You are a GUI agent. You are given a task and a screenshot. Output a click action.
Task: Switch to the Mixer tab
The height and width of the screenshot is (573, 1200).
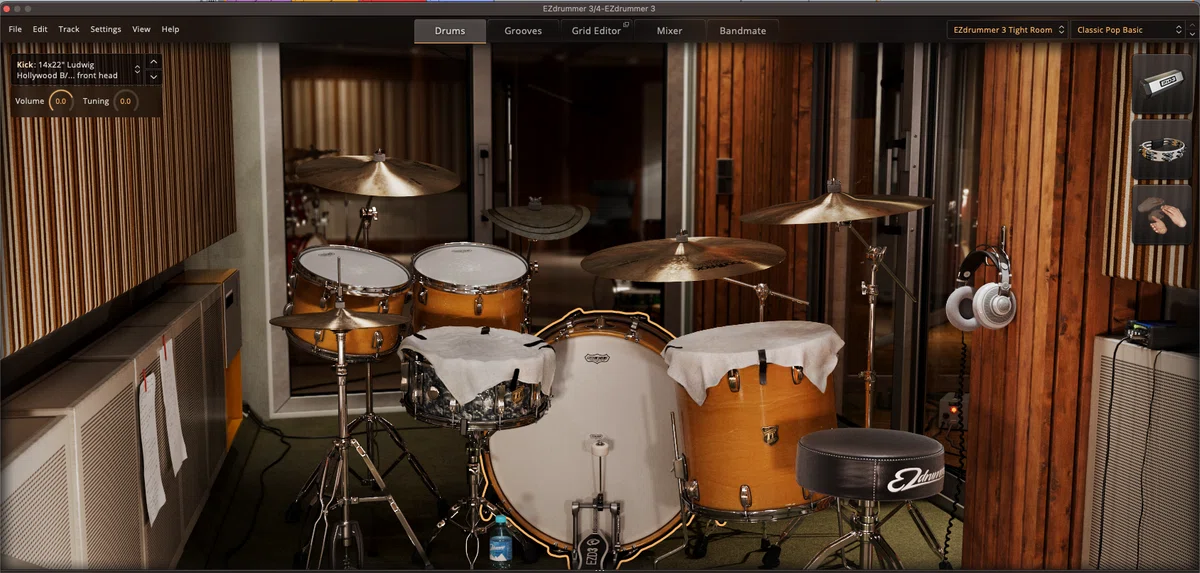tap(669, 30)
